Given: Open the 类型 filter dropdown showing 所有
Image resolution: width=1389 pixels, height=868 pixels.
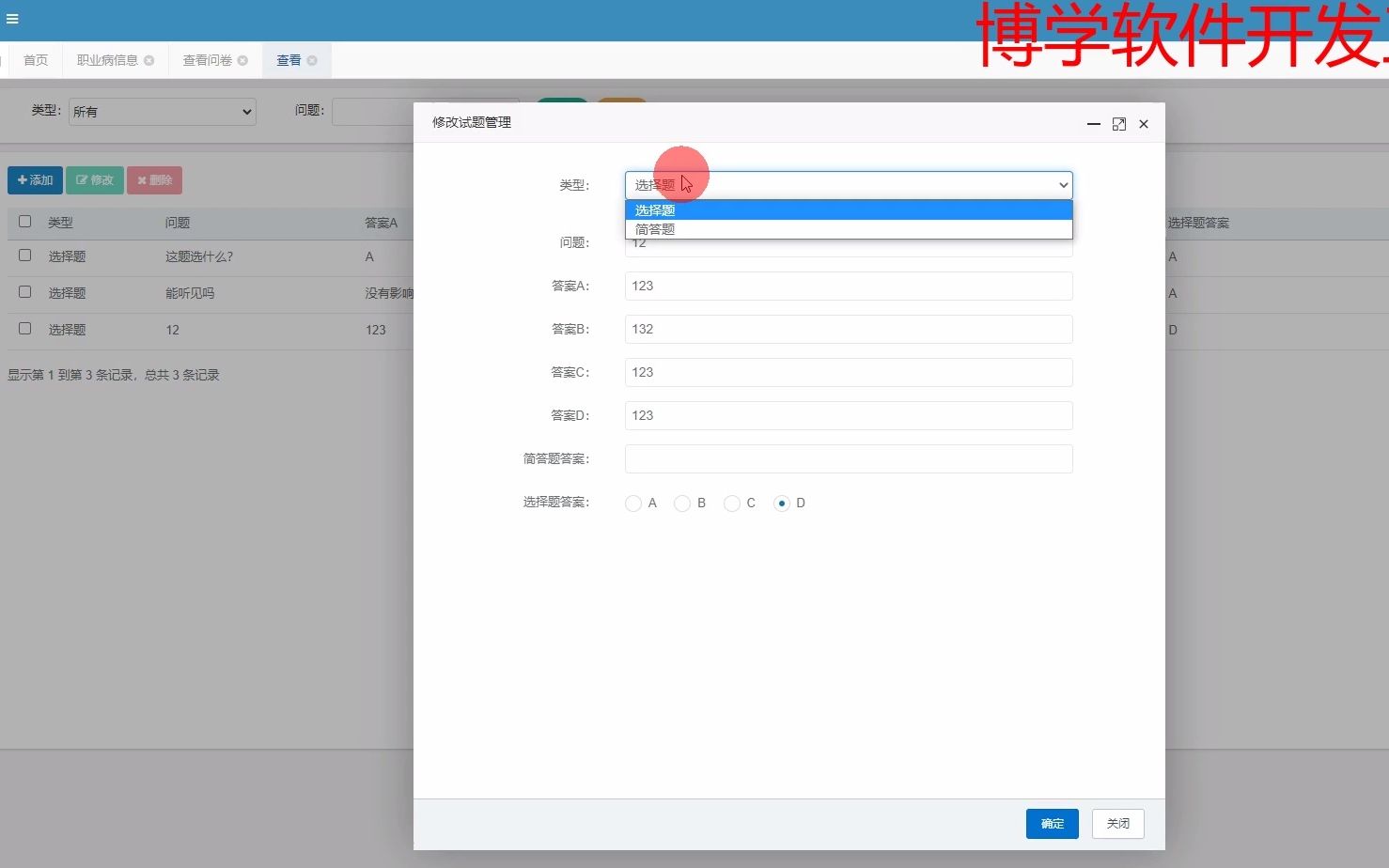Looking at the screenshot, I should (163, 112).
